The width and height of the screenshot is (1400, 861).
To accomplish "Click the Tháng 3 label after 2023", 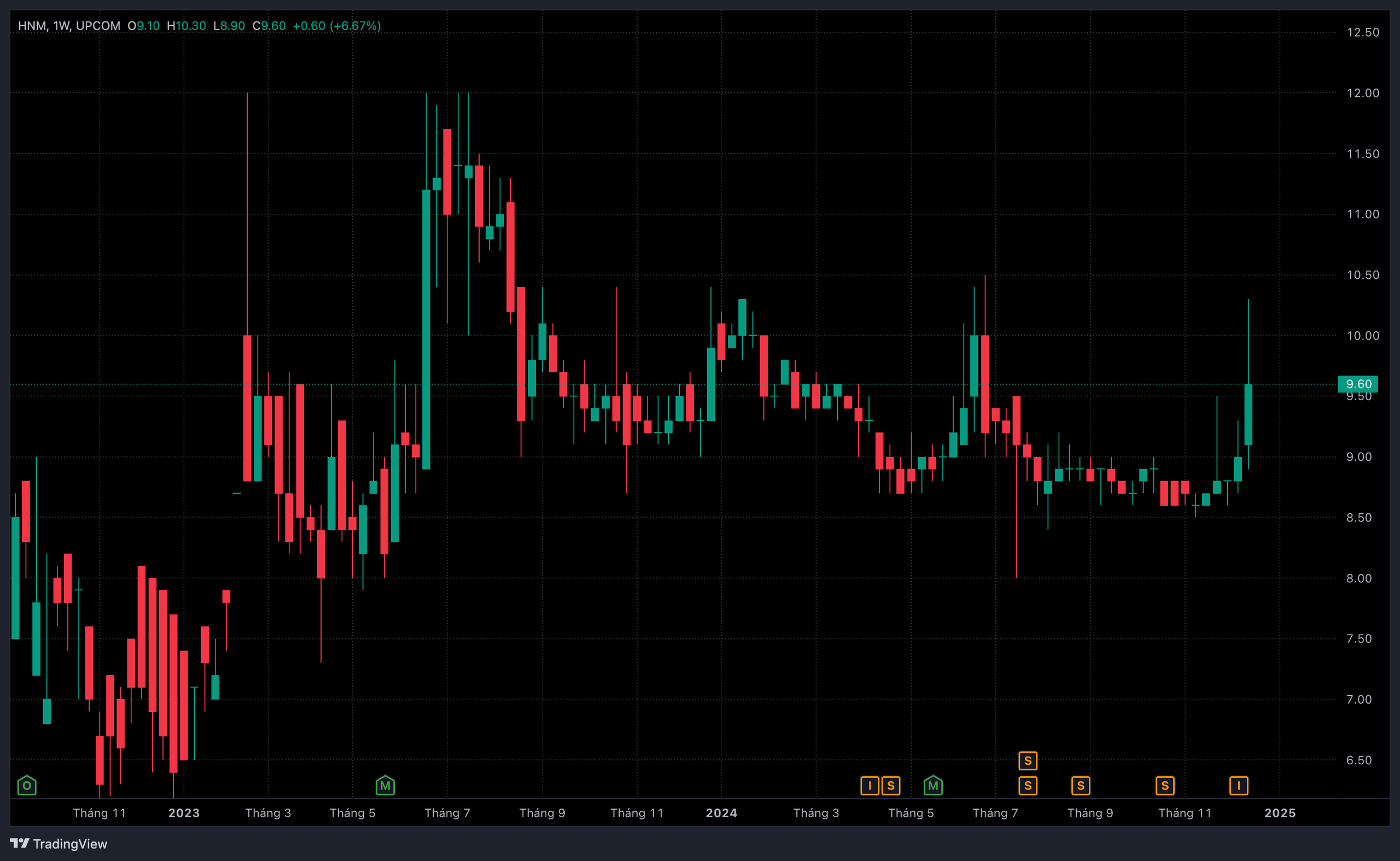I will click(269, 813).
